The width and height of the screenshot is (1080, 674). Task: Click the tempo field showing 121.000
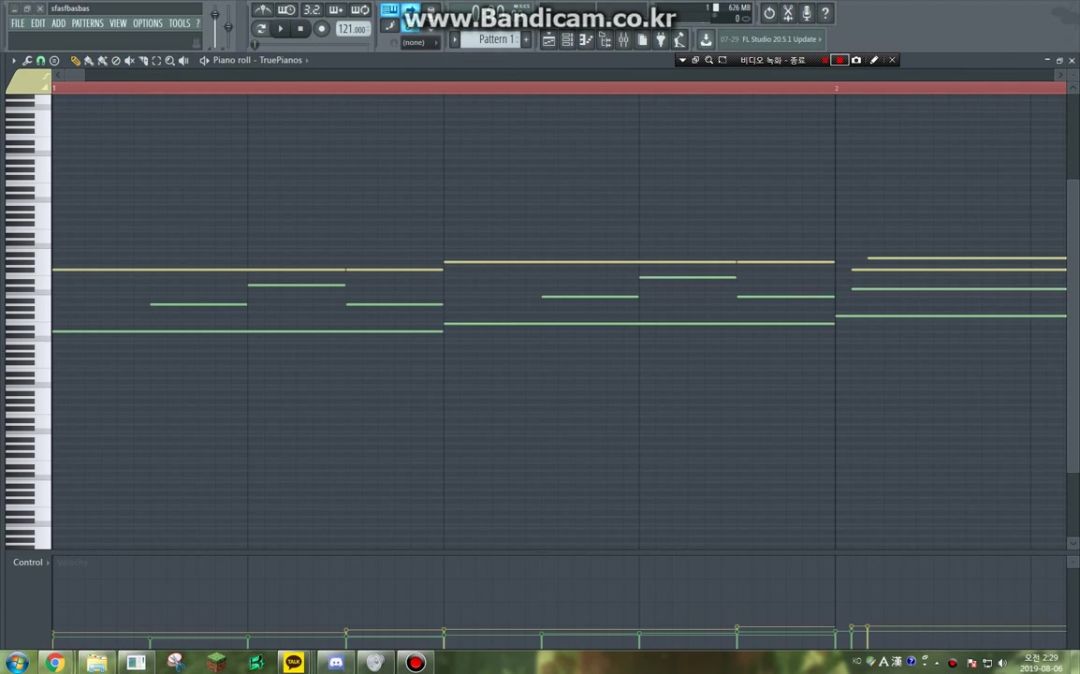coord(351,29)
